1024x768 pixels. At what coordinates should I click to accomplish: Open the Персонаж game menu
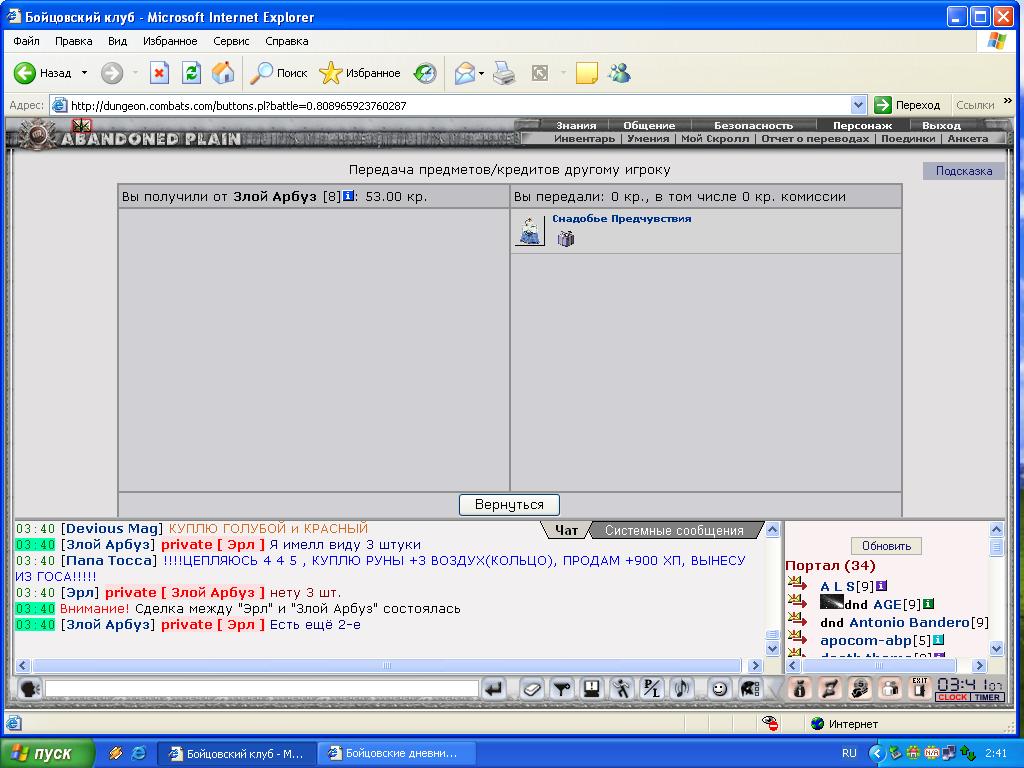[x=862, y=125]
